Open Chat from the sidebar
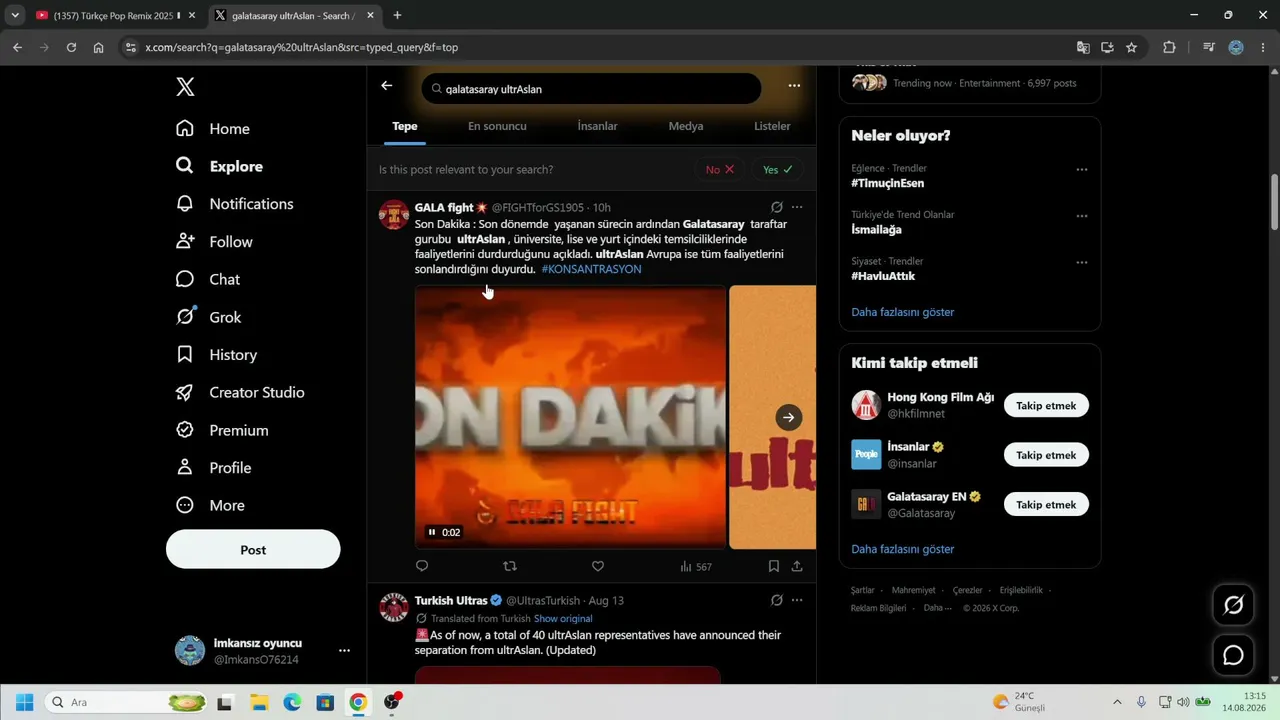Screen dimensions: 1280x720 207,279
